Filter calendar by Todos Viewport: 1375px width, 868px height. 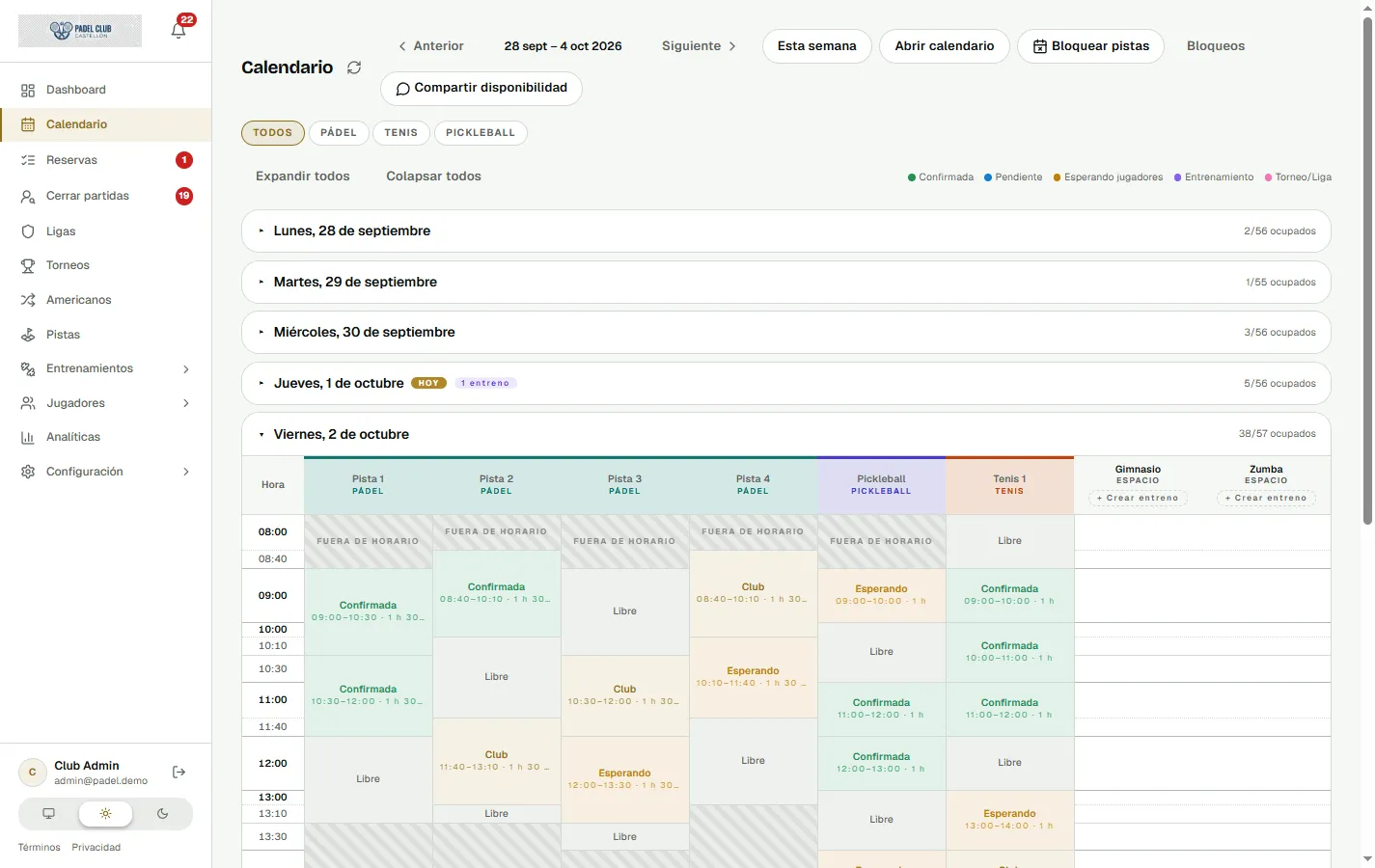pos(273,133)
